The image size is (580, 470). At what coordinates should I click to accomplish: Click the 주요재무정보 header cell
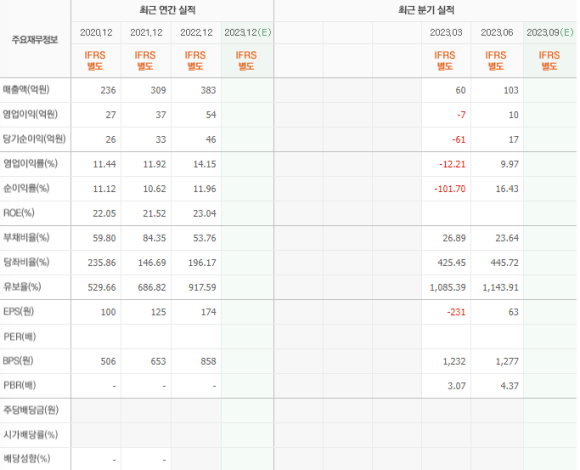pos(35,40)
